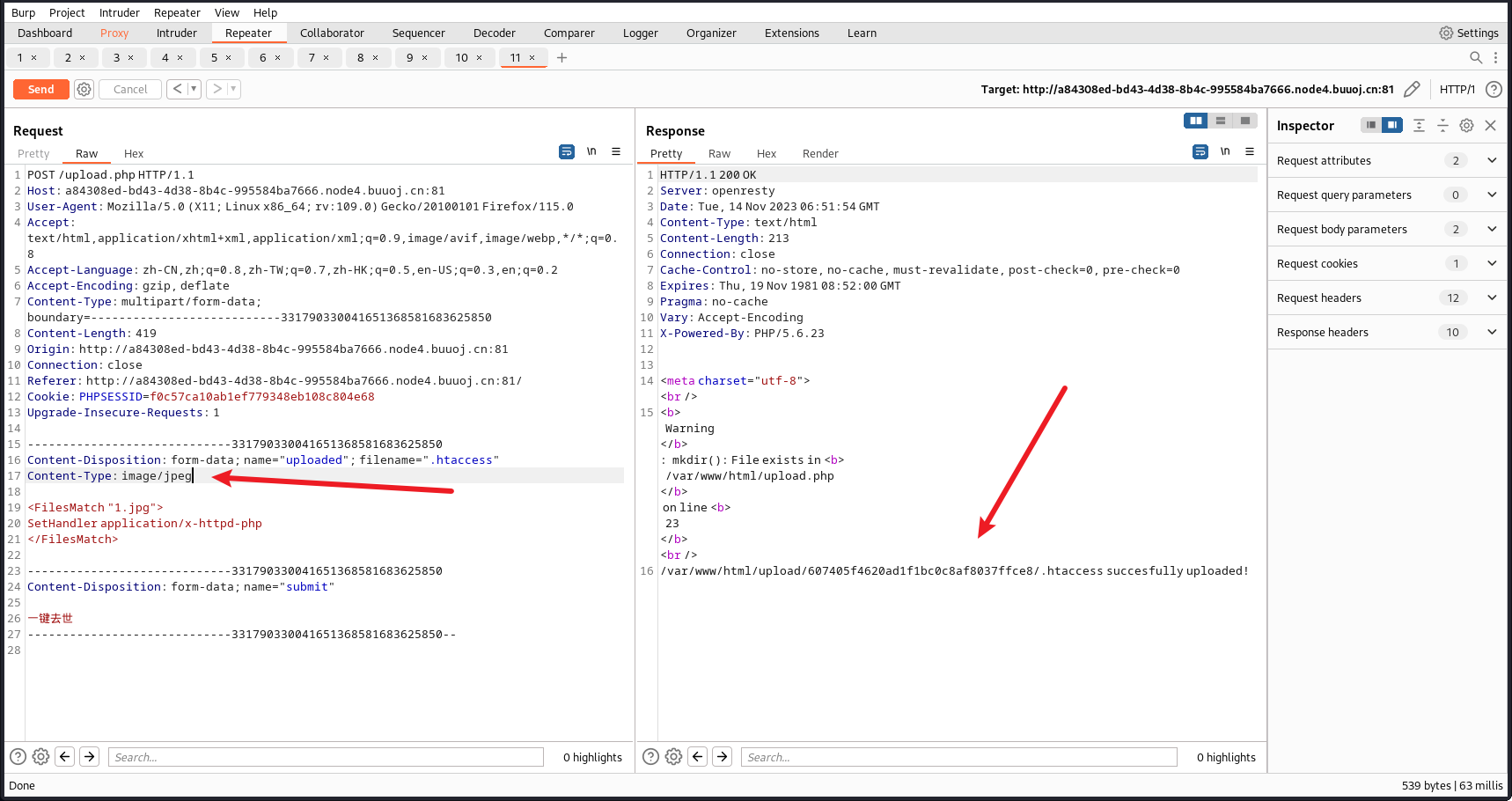The height and width of the screenshot is (801, 1512).
Task: Dock Inspector panel to the right
Action: pos(1392,125)
